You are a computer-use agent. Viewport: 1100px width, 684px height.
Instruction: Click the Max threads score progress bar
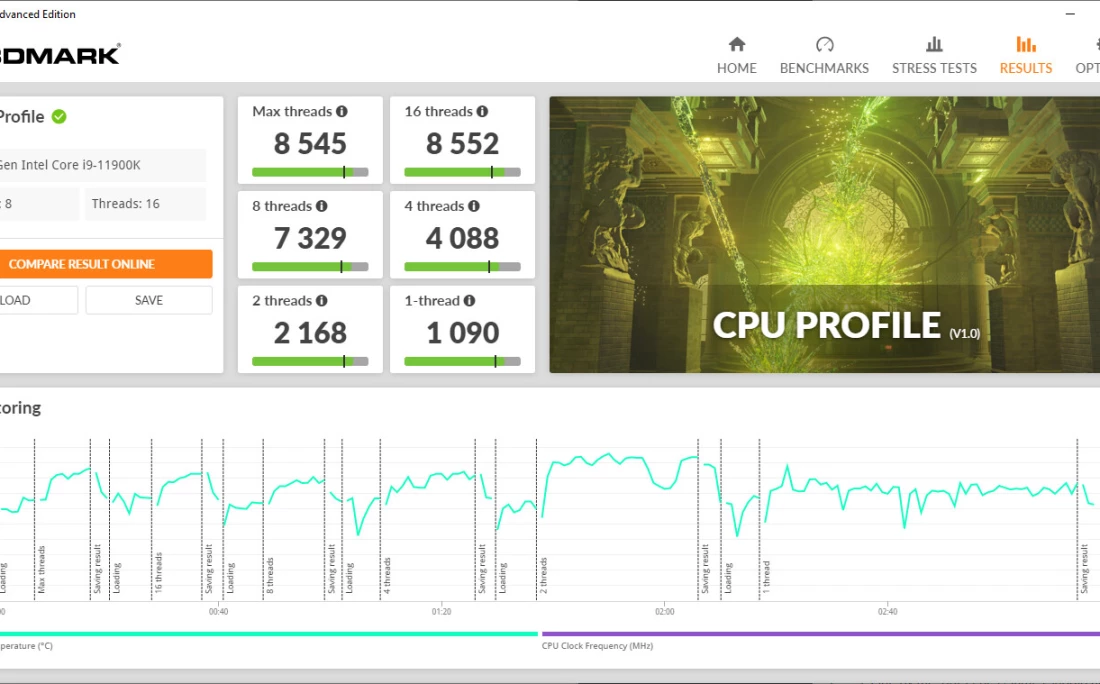(x=310, y=172)
